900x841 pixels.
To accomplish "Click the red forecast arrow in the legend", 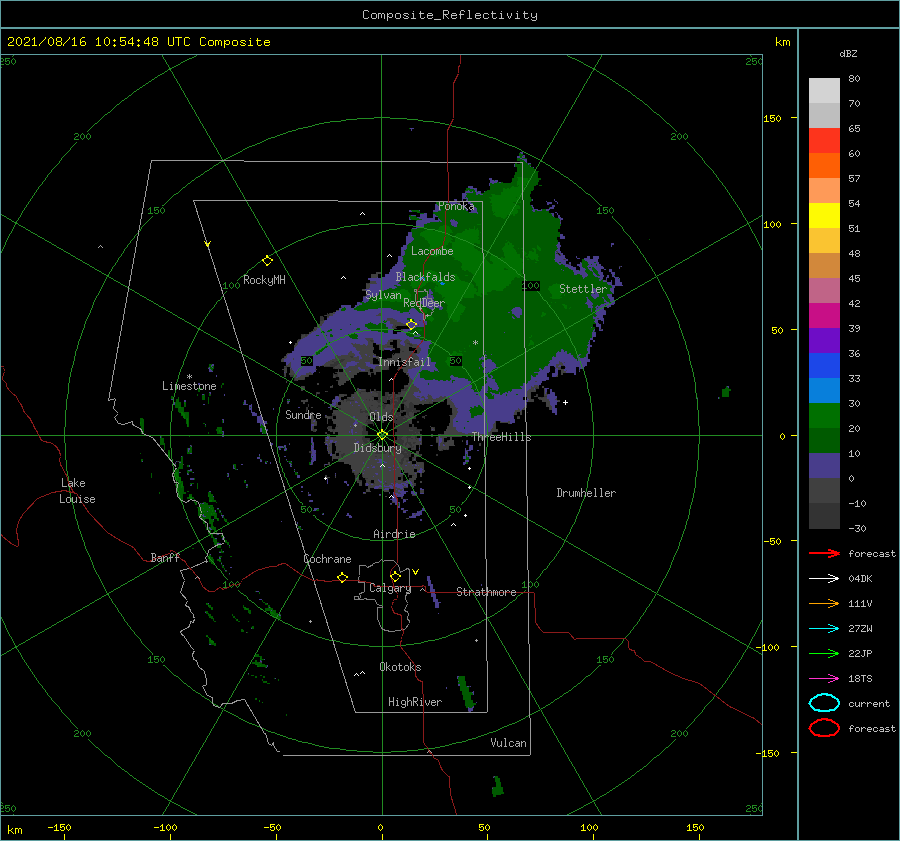I will pos(824,553).
